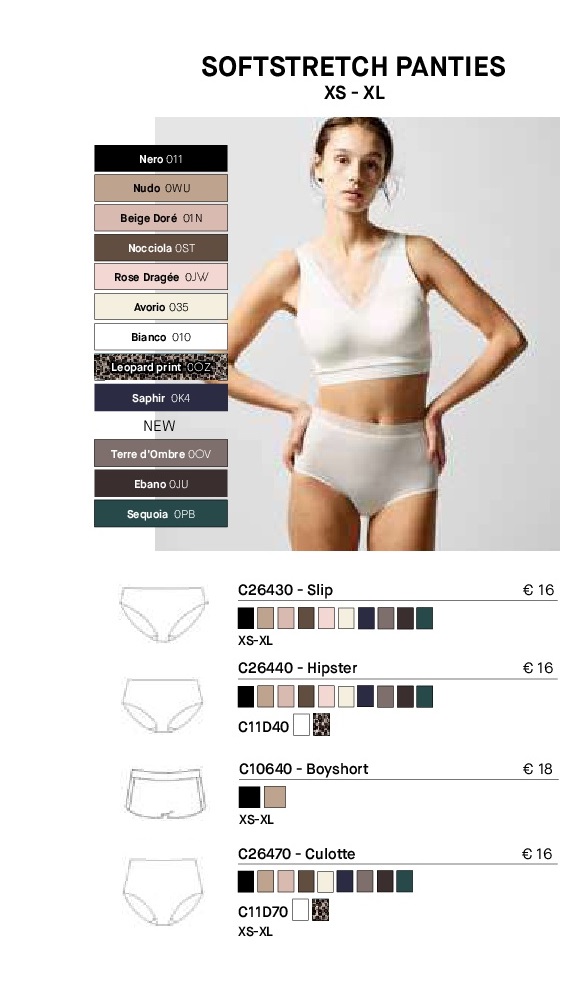Image resolution: width=584 pixels, height=981 pixels.
Task: Select the white swatch next to C11D40
Action: pyautogui.click(x=302, y=725)
